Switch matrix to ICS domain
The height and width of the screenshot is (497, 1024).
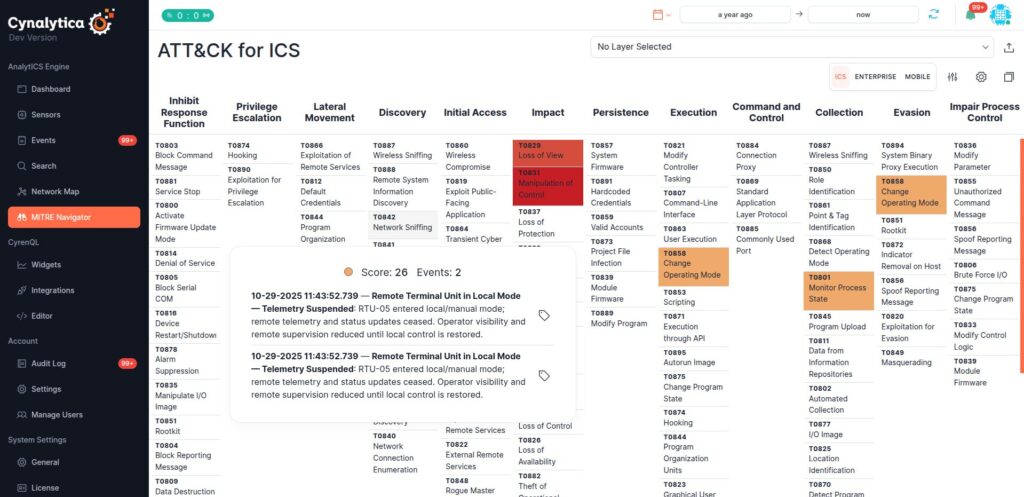(x=840, y=76)
